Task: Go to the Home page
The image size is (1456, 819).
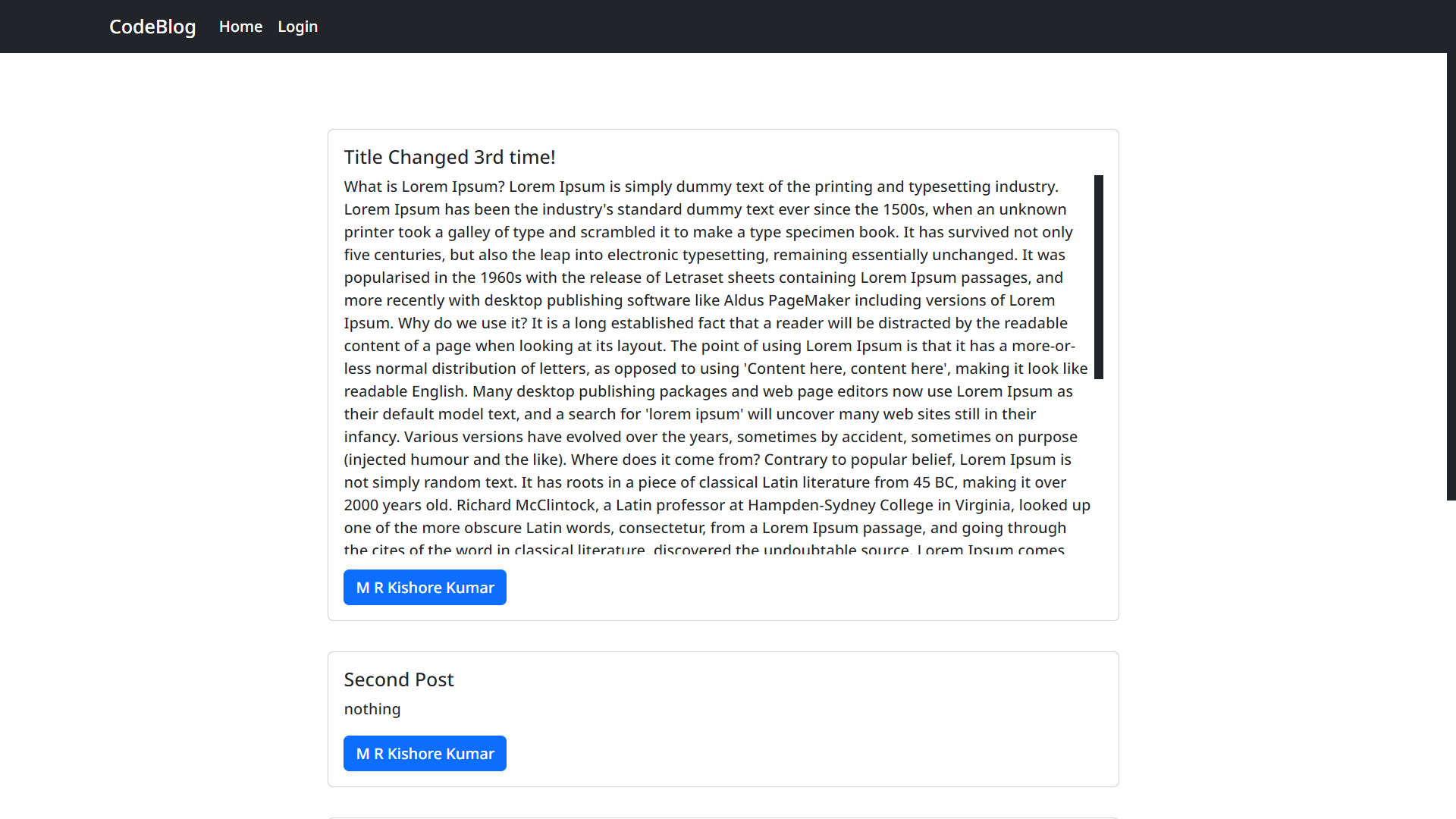Action: tap(240, 27)
